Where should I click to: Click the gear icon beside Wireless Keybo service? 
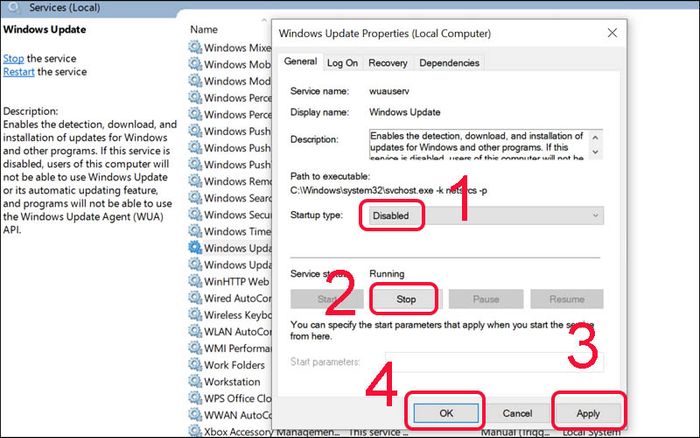pyautogui.click(x=195, y=314)
